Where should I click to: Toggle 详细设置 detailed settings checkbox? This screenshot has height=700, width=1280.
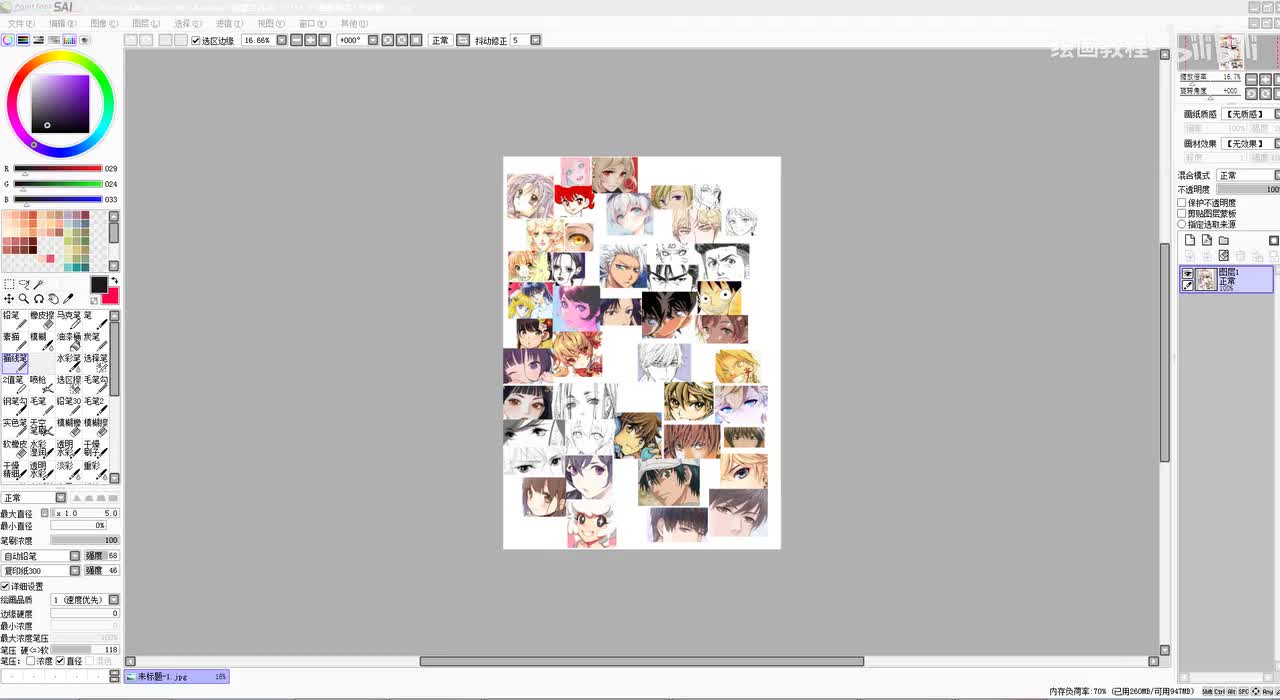[5, 586]
